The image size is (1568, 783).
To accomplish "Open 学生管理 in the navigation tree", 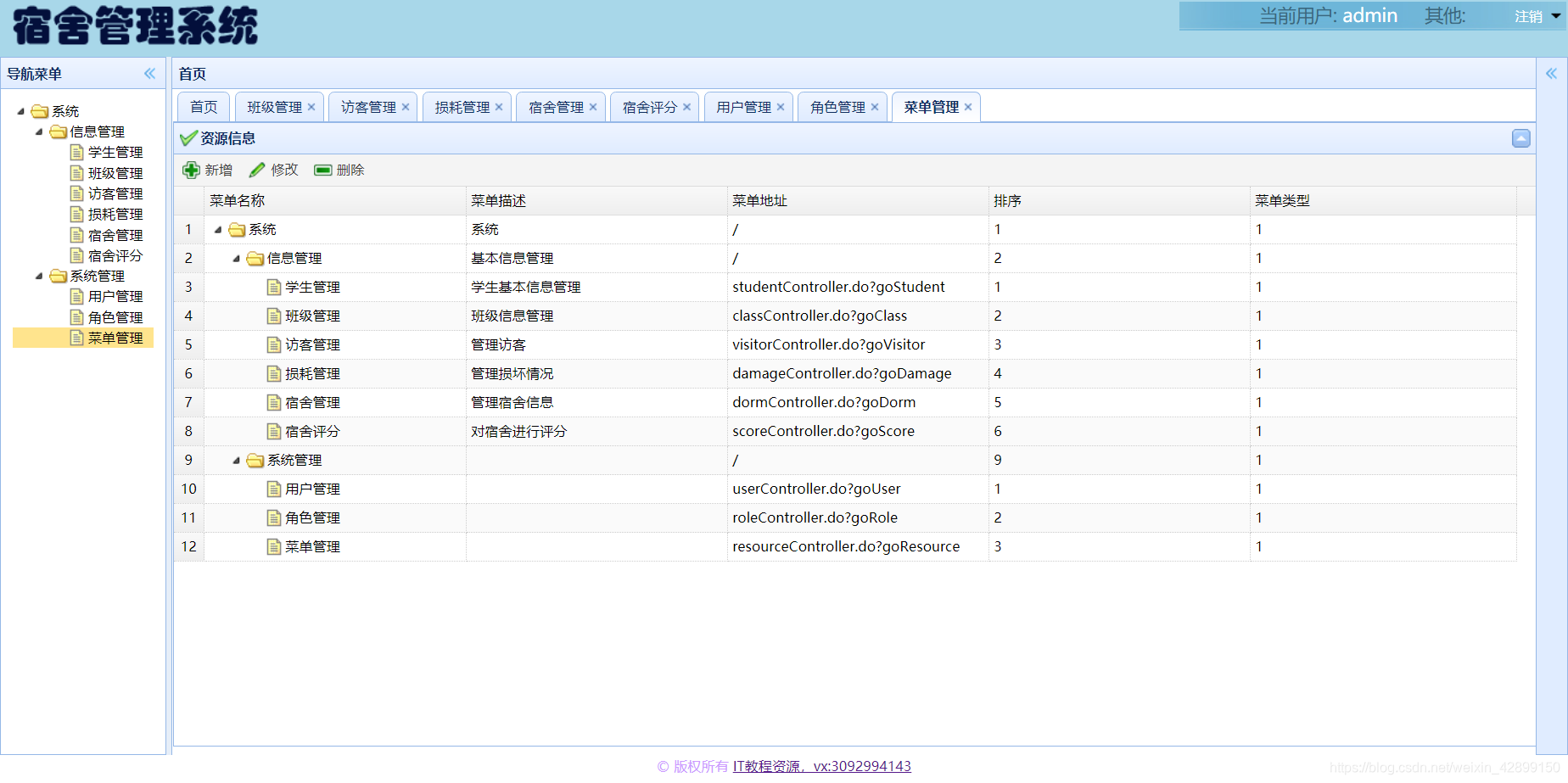I will [x=115, y=152].
